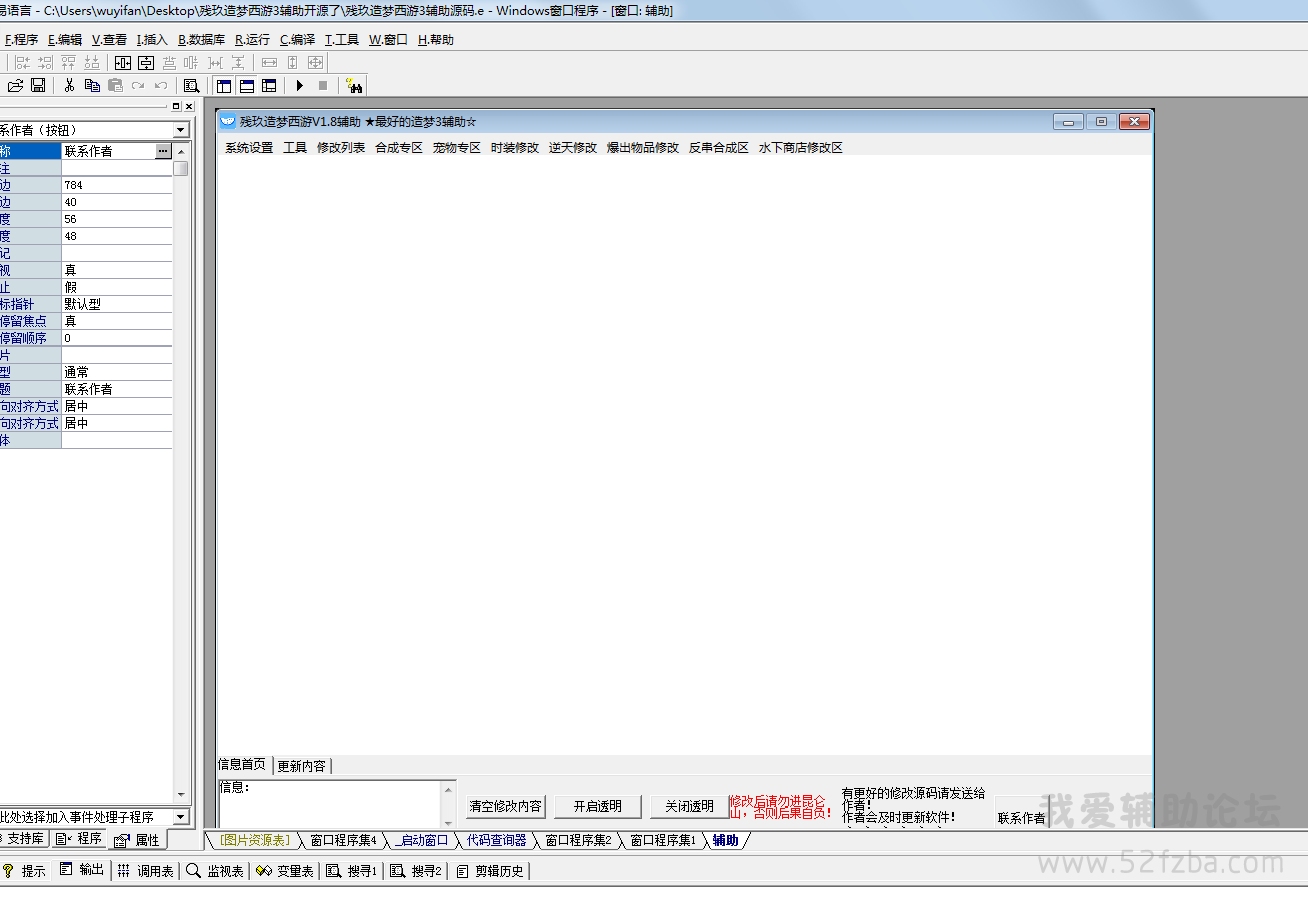
Task: Open the 支持库 panel tab
Action: click(x=23, y=839)
